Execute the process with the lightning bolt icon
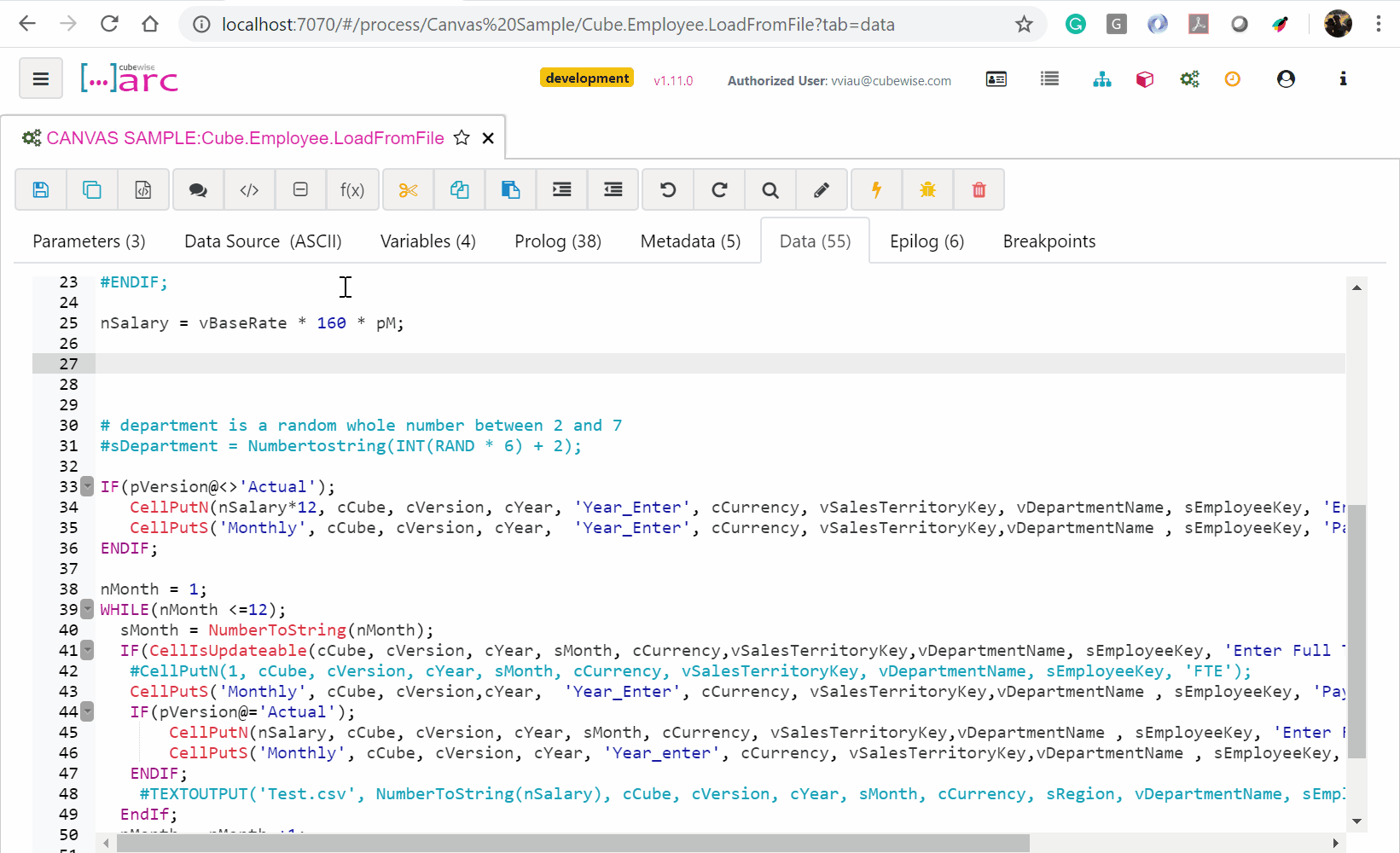Viewport: 1400px width, 853px height. [x=876, y=189]
